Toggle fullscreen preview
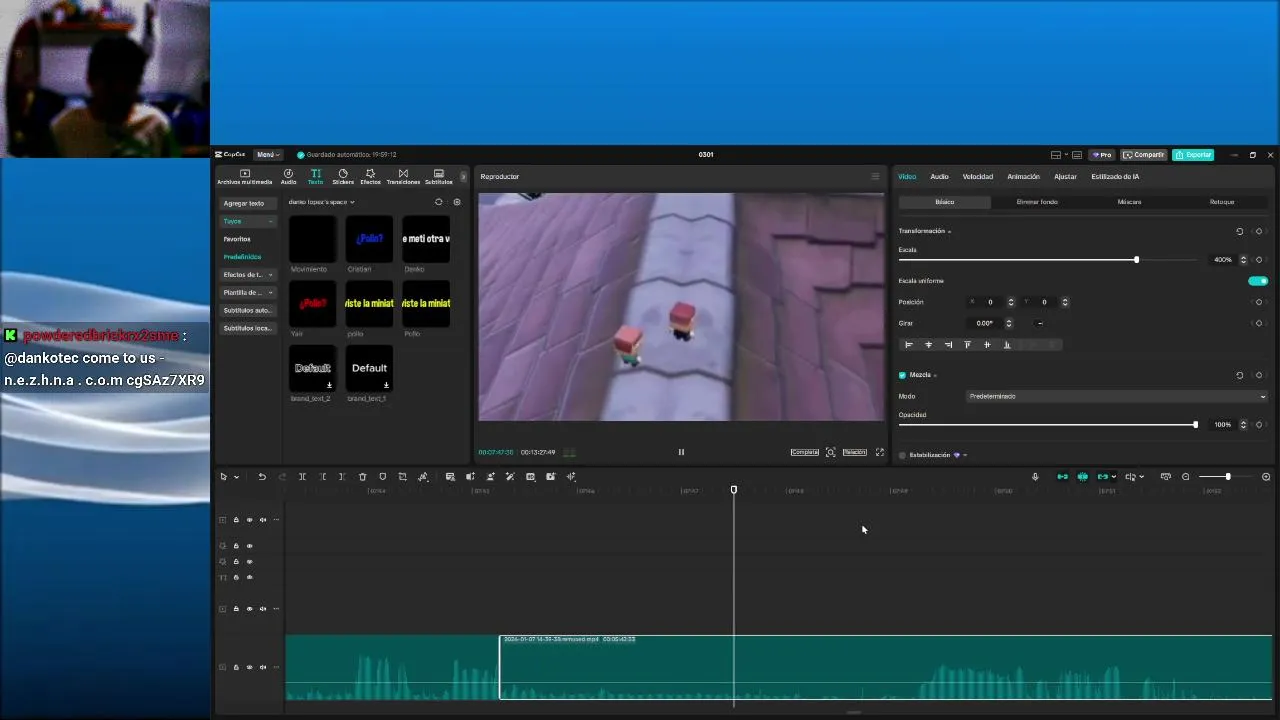 (880, 452)
